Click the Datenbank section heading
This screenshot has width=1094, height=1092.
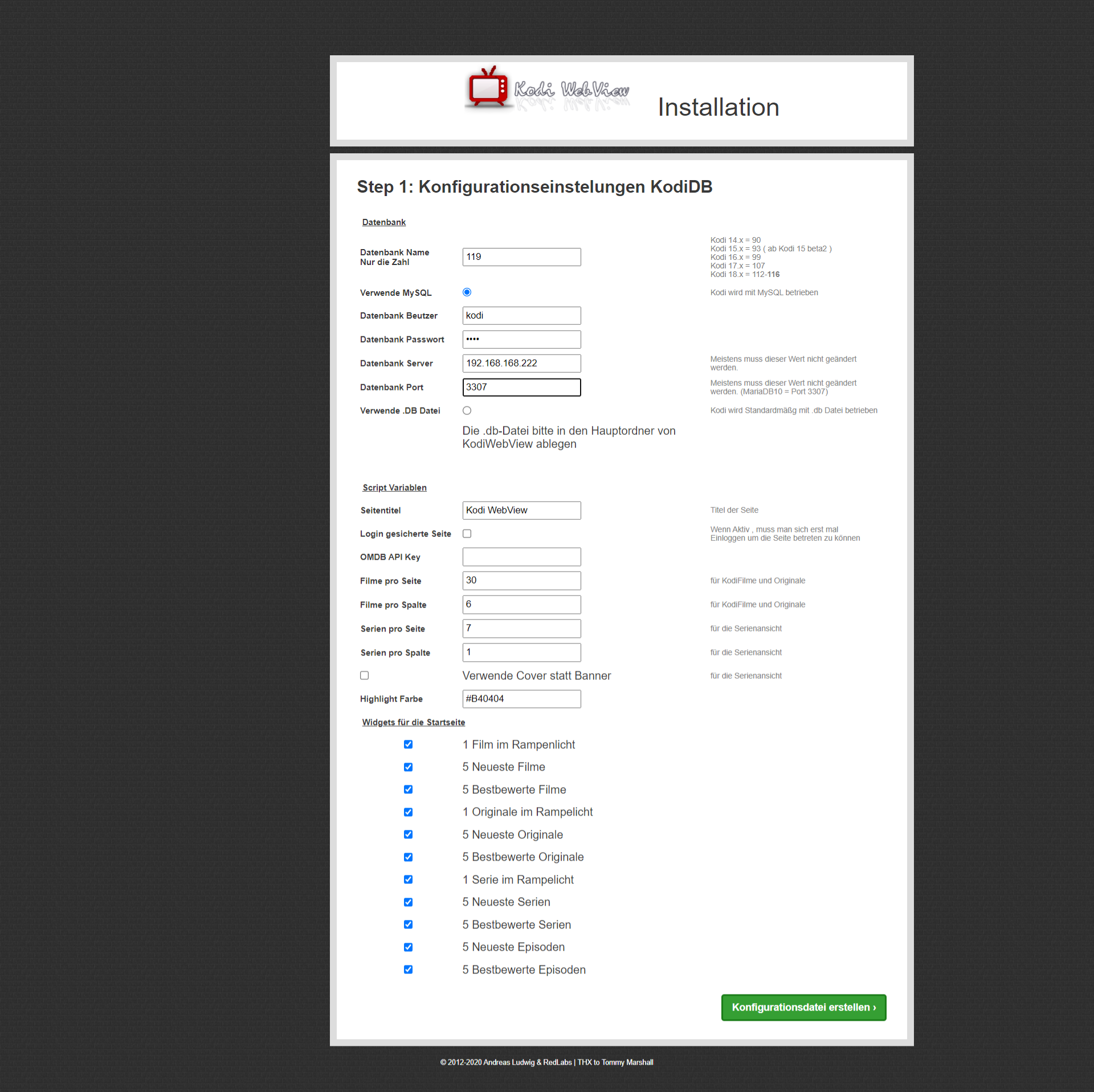(383, 222)
